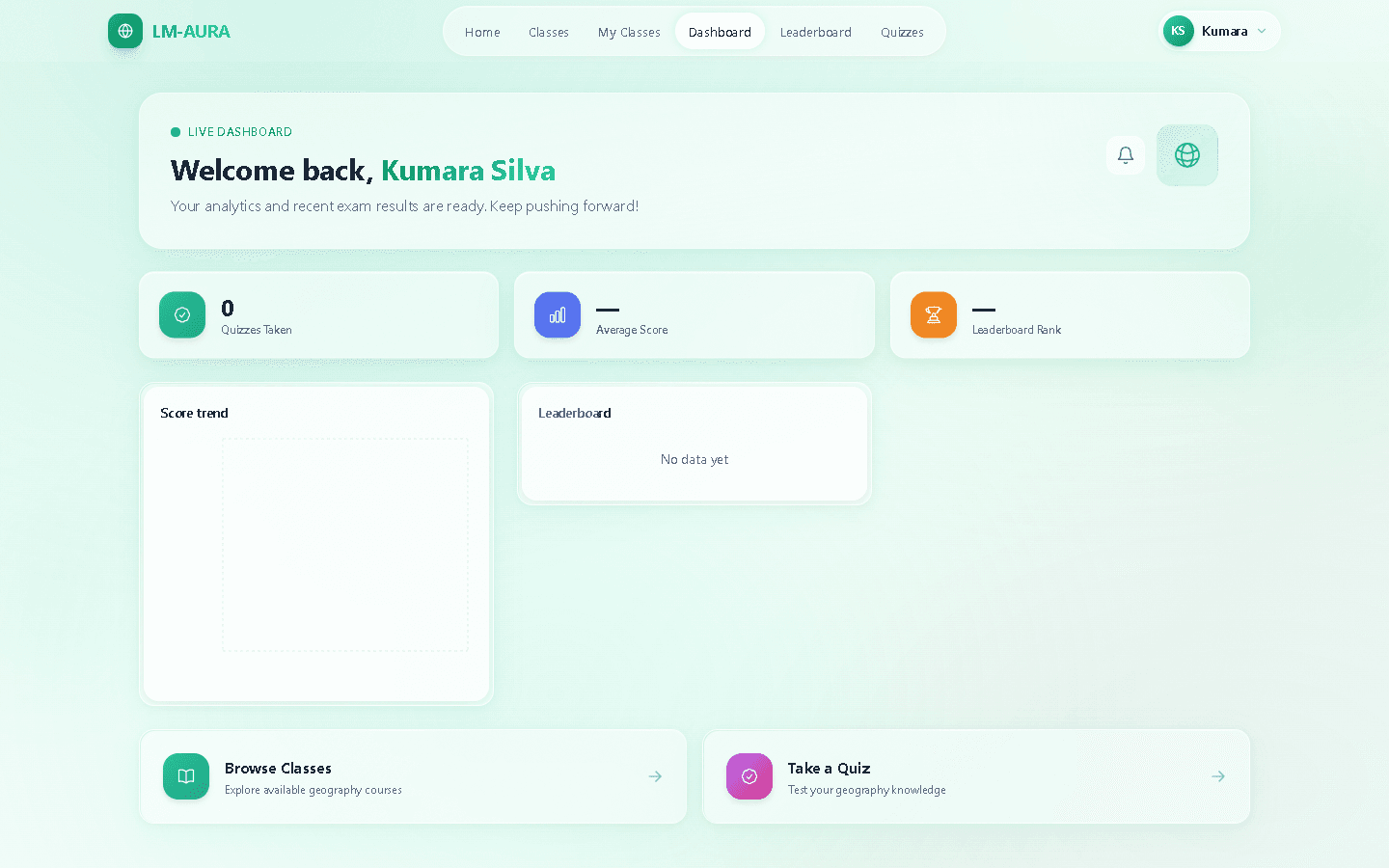Click the Quizzes Taken count 0
This screenshot has width=1389, height=868.
pos(228,309)
